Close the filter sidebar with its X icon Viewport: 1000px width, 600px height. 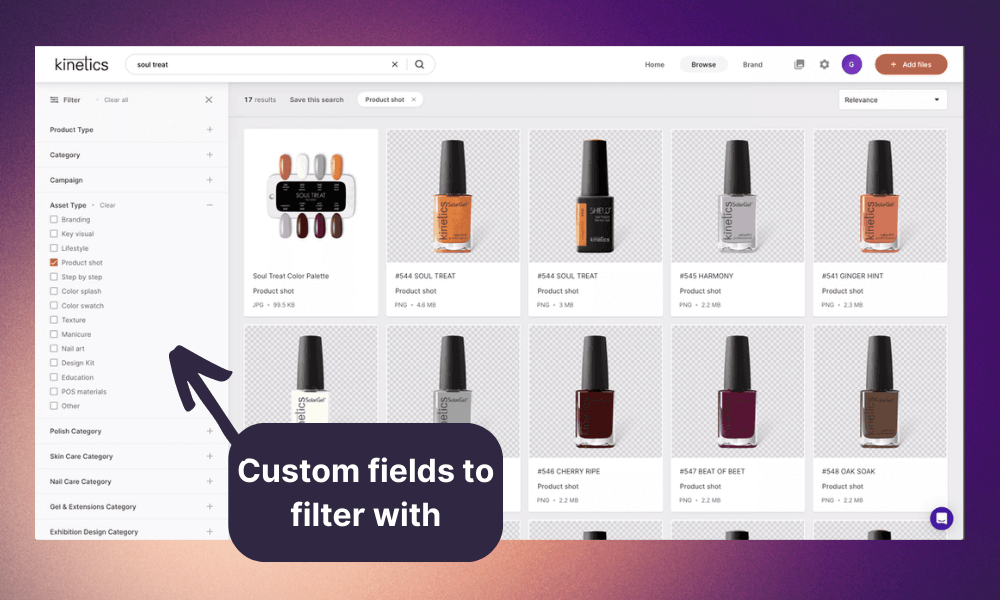coord(208,99)
